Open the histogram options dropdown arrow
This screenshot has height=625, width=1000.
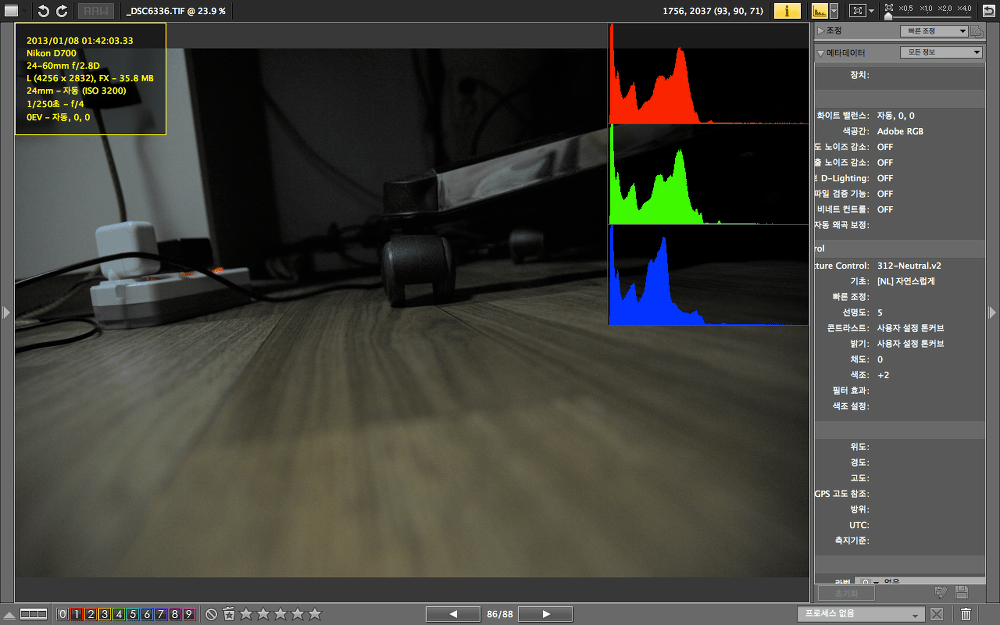click(x=836, y=11)
